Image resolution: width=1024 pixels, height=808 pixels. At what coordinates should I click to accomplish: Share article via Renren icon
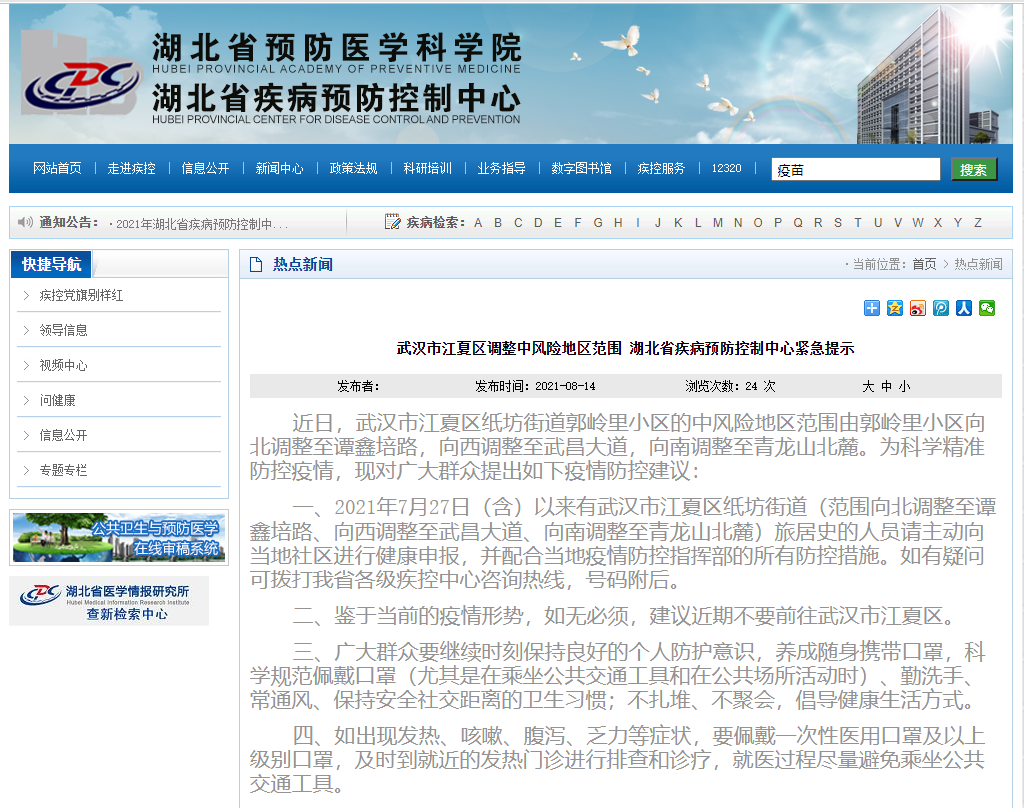click(964, 308)
